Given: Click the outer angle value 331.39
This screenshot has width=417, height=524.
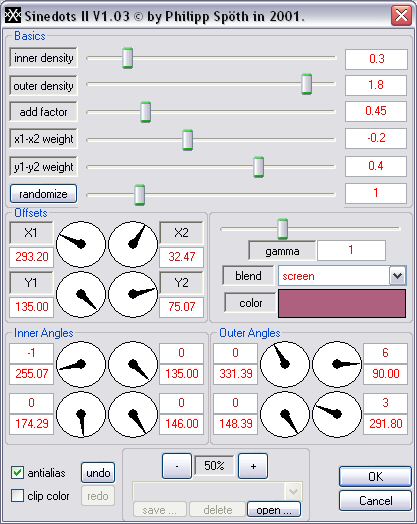Looking at the screenshot, I should [x=236, y=374].
